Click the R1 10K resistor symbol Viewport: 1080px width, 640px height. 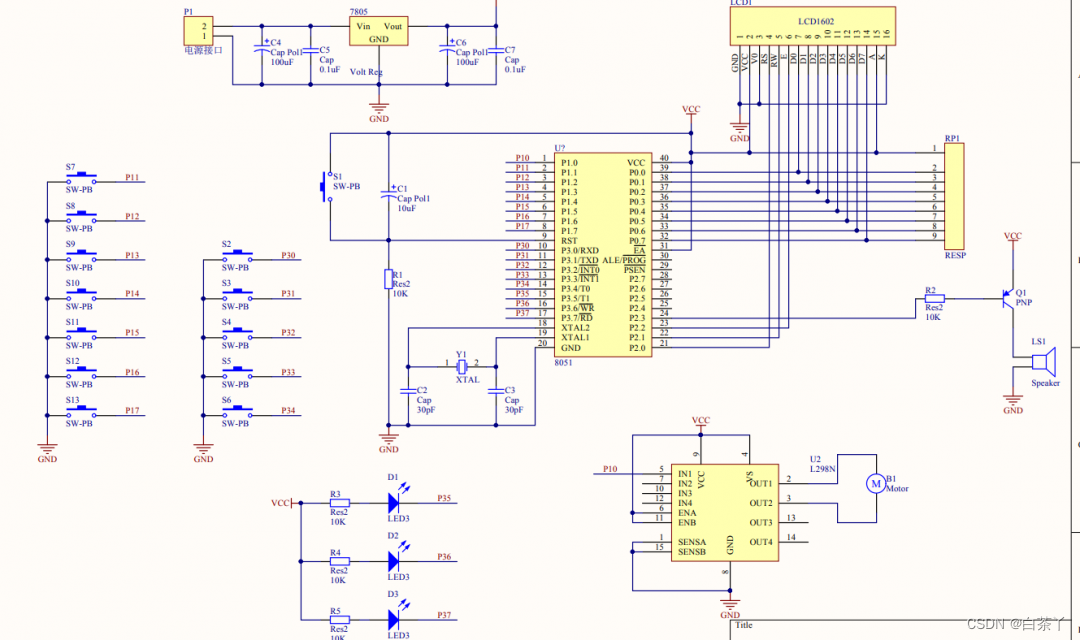(388, 279)
